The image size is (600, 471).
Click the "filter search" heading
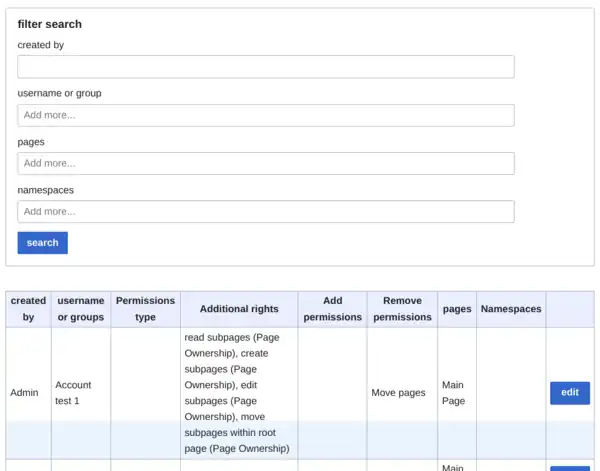tap(50, 24)
